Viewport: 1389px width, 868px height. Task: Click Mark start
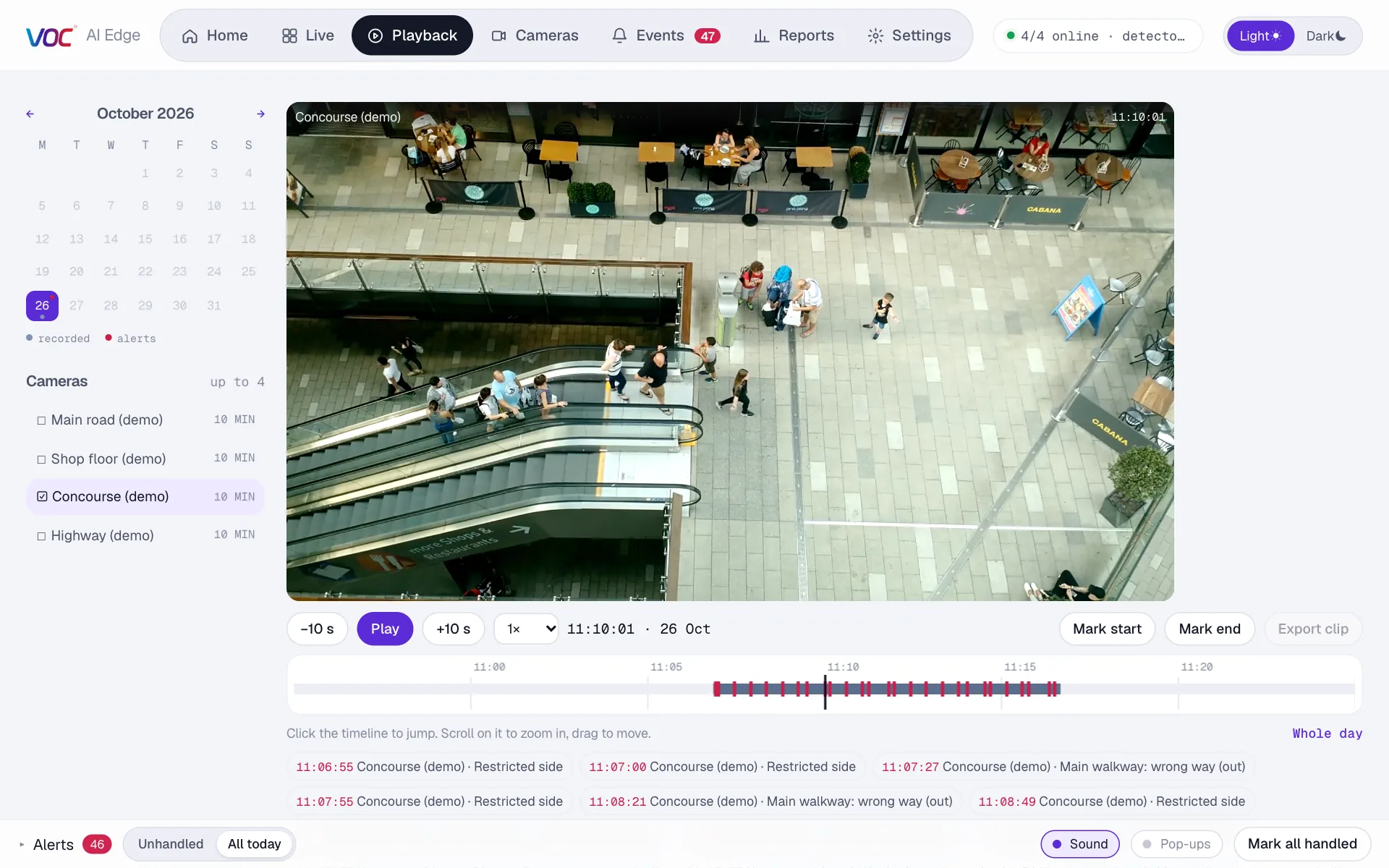click(x=1107, y=629)
